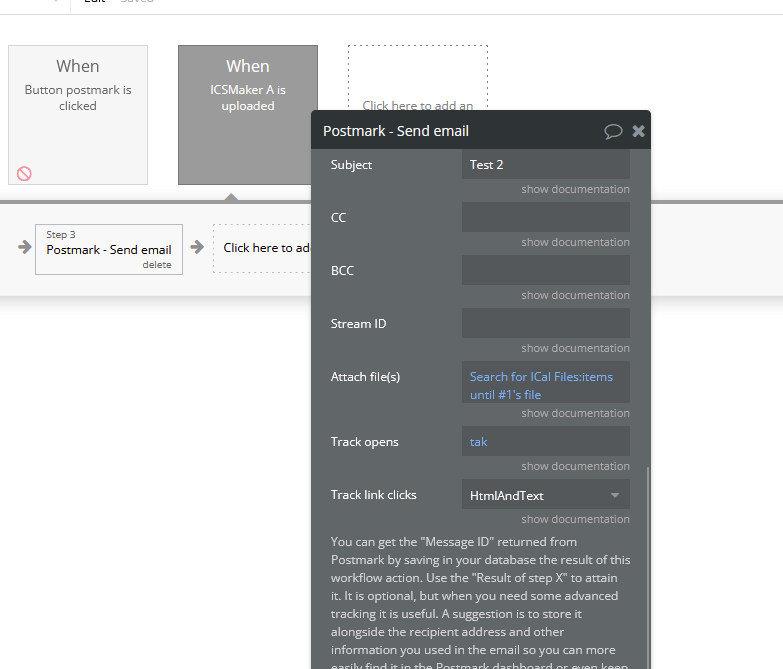
Task: Show documentation under the CC field
Action: [x=575, y=242]
